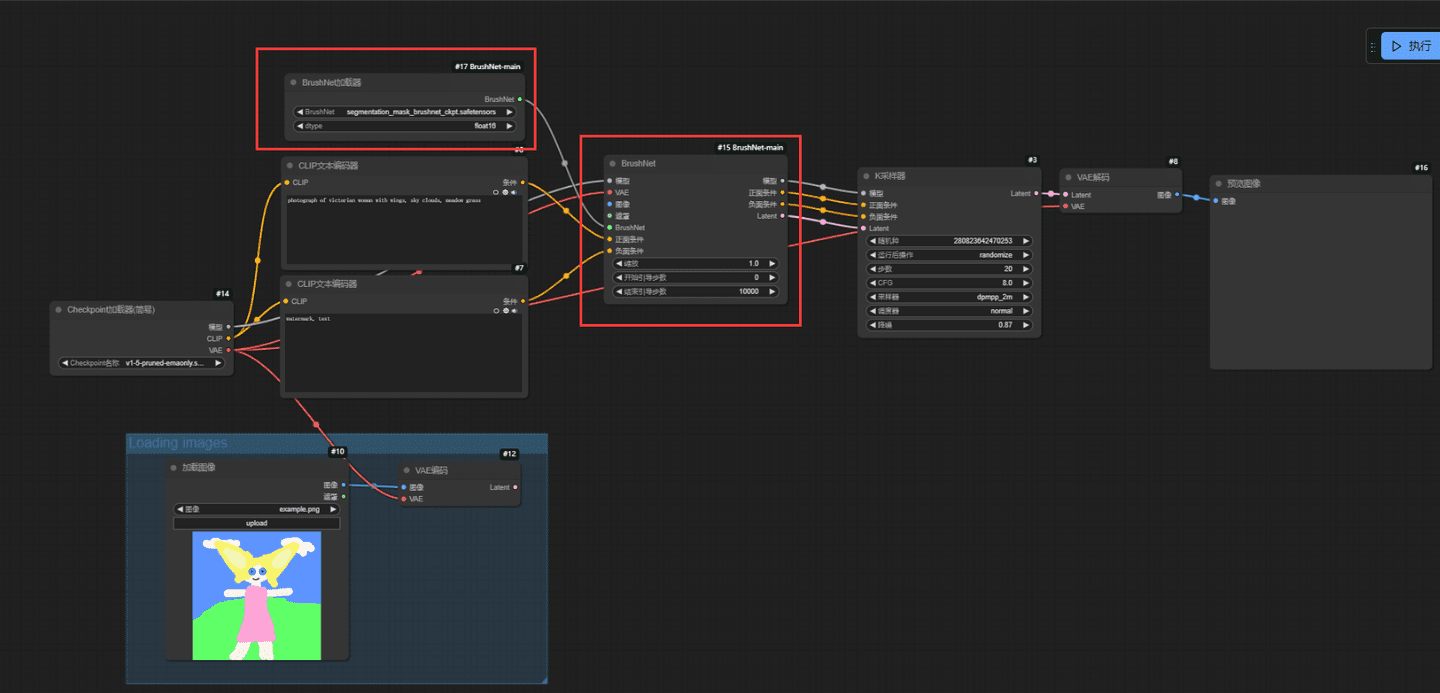Collapse the K采样器 node via its title dot
1440x693 pixels.
click(867, 176)
